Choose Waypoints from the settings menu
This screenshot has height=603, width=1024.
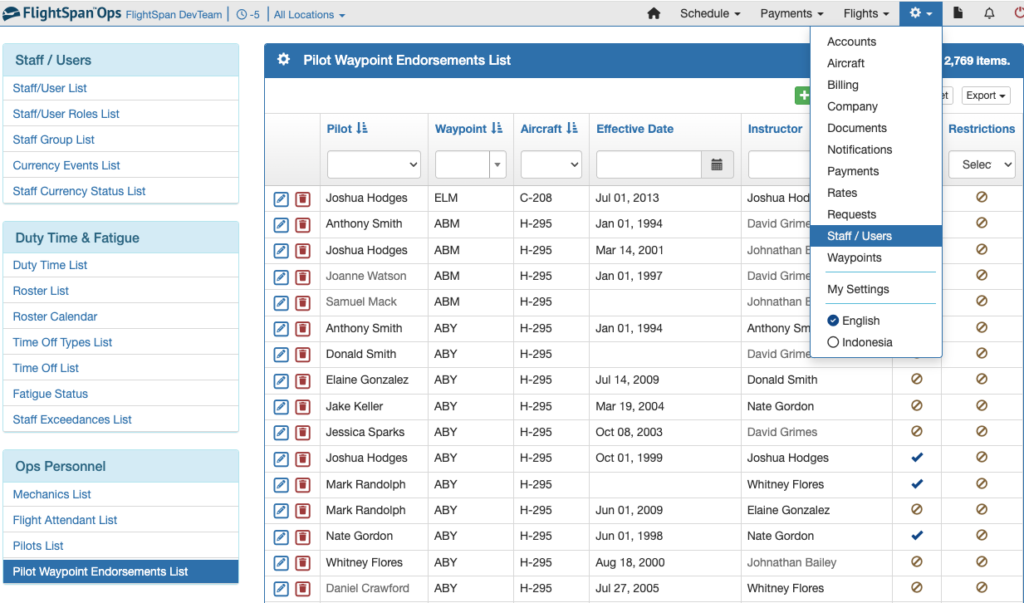pyautogui.click(x=854, y=258)
